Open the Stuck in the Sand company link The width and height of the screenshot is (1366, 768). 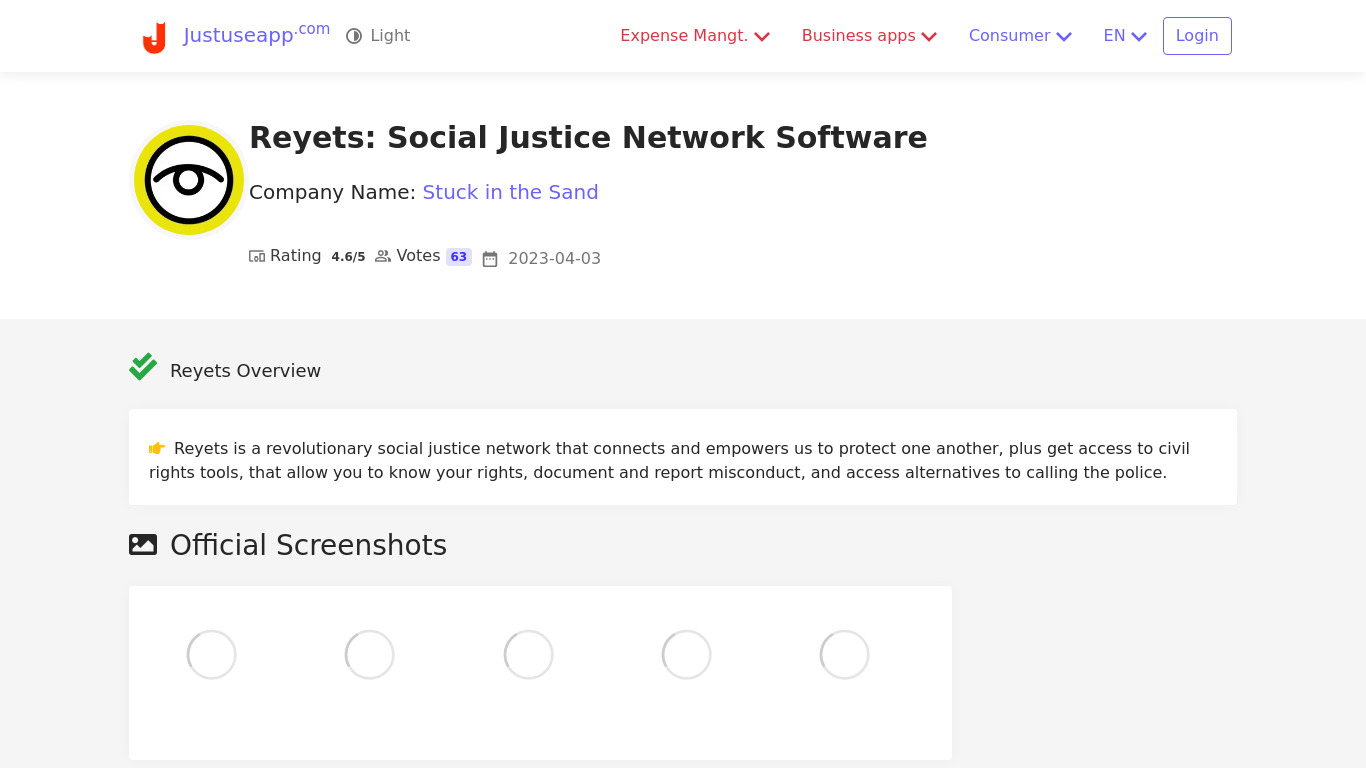tap(510, 192)
